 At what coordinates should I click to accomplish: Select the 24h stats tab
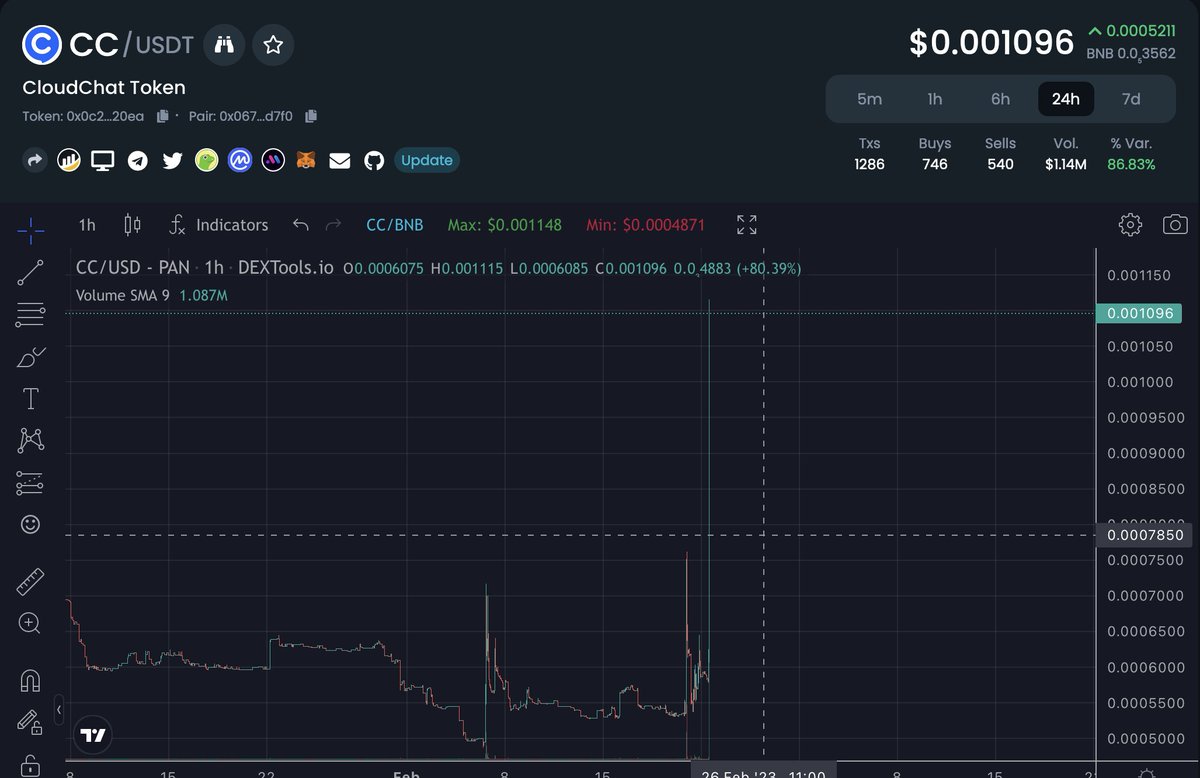coord(1066,99)
